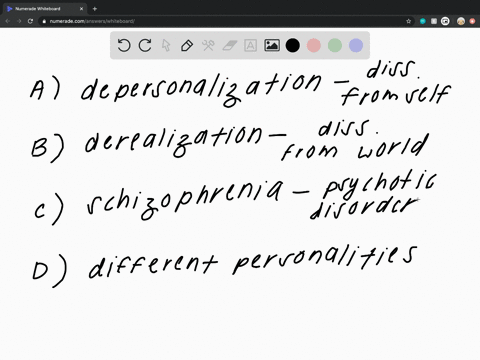The width and height of the screenshot is (480, 360).
Task: Pick the lavender blue pen color
Action: click(x=356, y=45)
